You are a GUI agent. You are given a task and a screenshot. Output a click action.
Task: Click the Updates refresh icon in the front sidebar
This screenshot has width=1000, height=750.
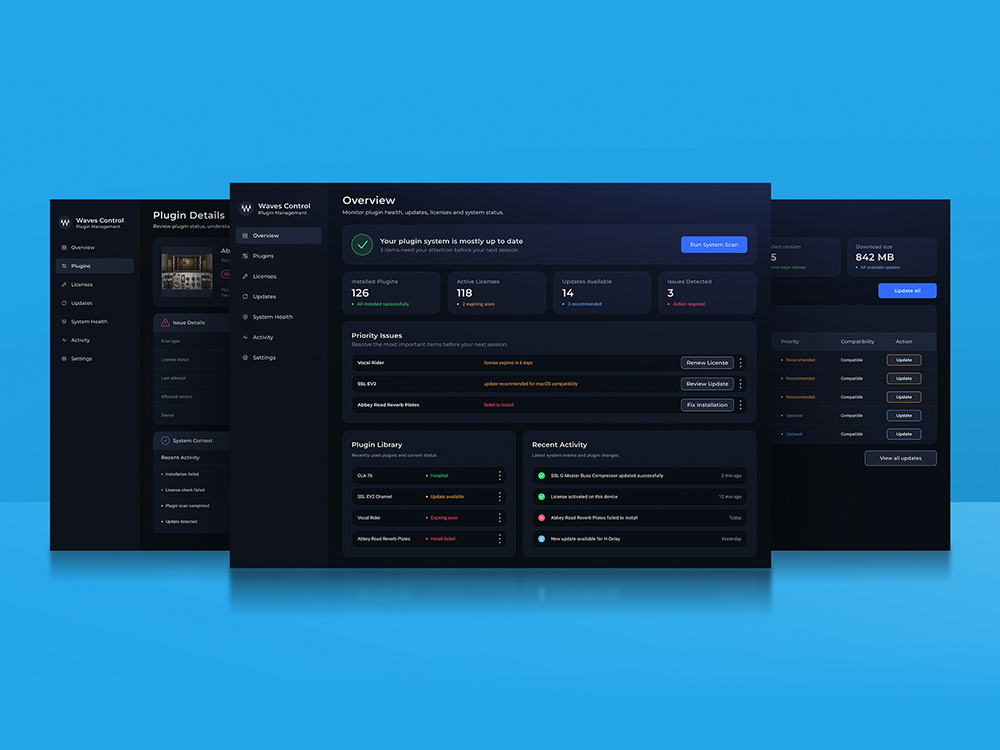(245, 297)
